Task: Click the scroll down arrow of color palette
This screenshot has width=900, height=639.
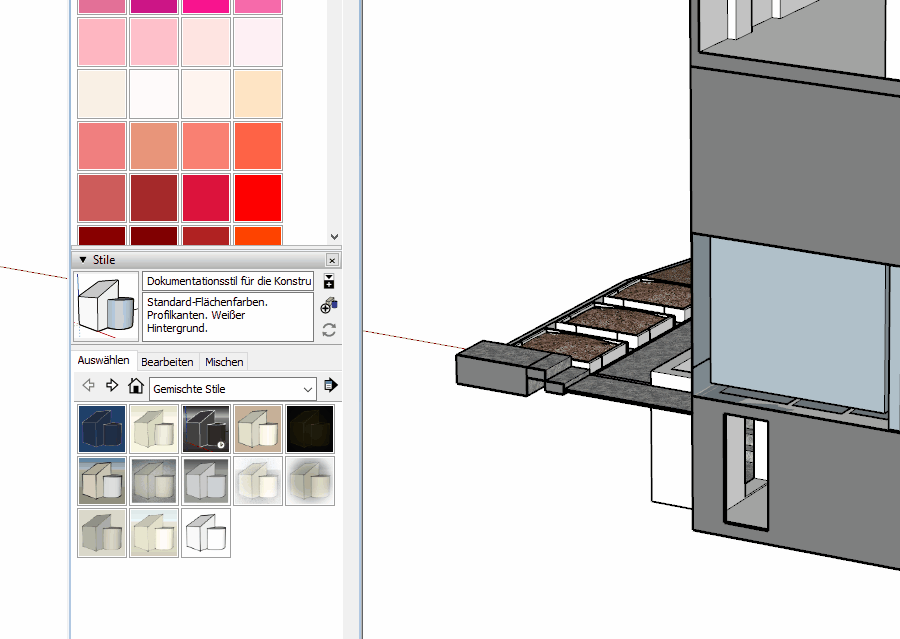Action: tap(334, 237)
